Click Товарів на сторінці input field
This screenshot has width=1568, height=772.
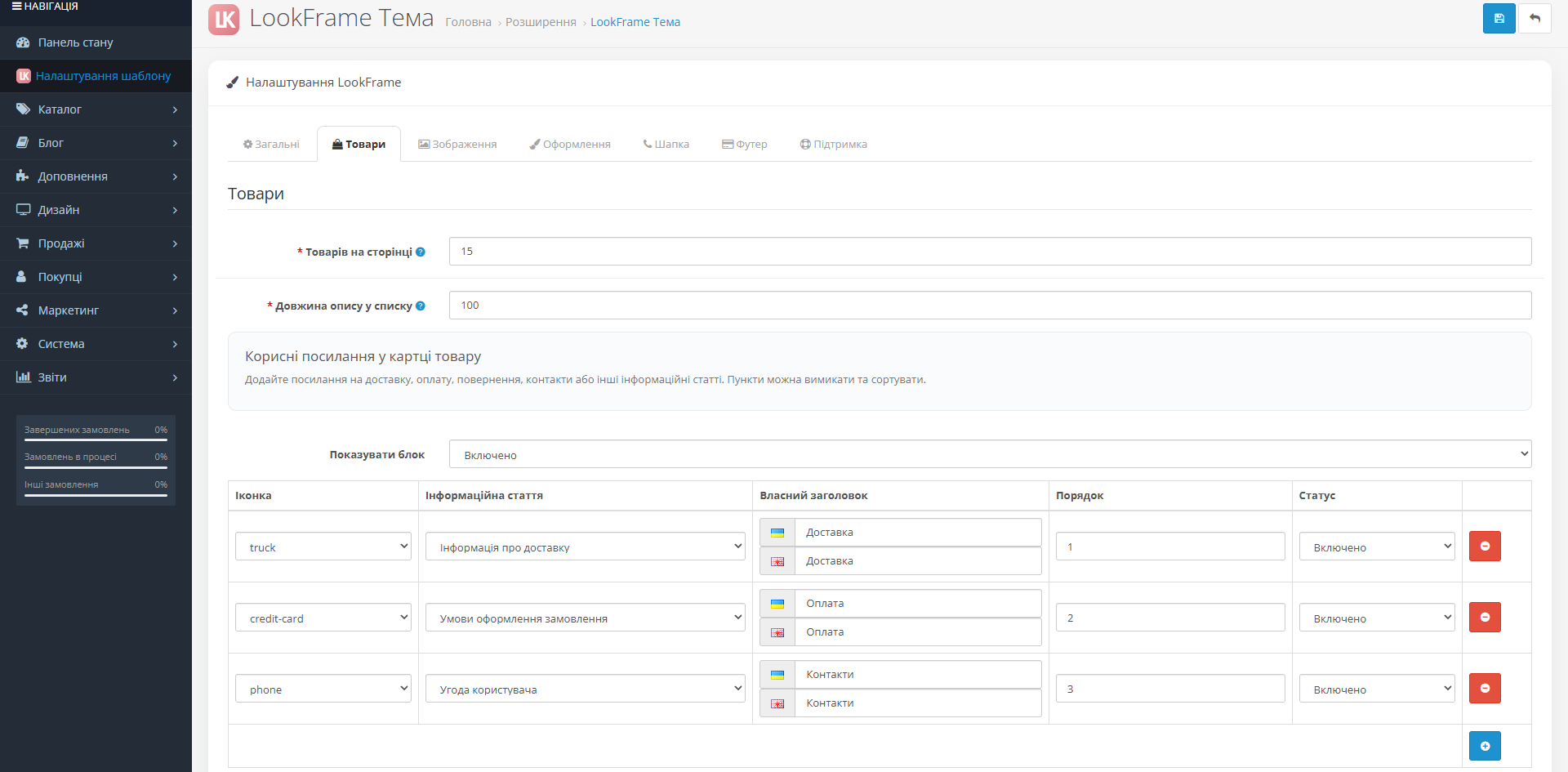click(990, 252)
